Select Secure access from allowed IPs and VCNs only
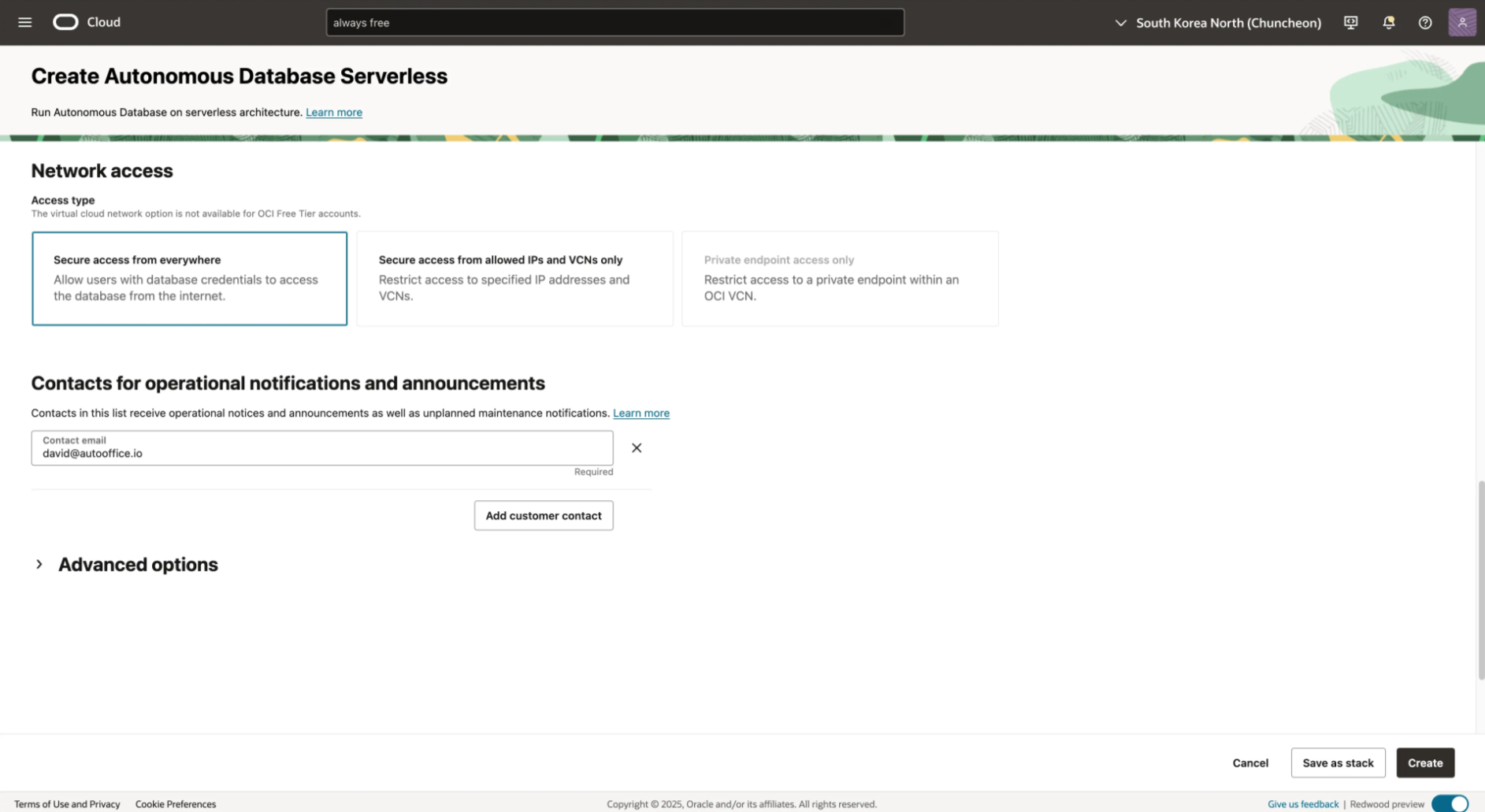This screenshot has width=1485, height=812. tap(514, 278)
